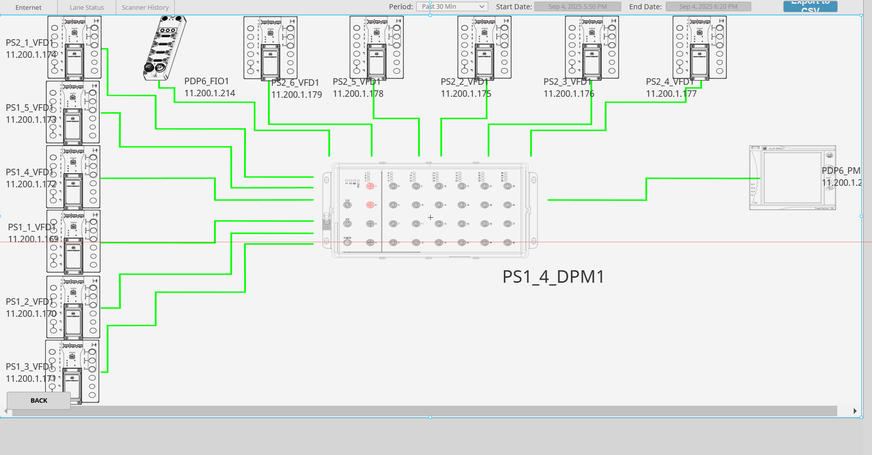Switch to the Scanner History tab
The image size is (872, 455).
click(145, 7)
